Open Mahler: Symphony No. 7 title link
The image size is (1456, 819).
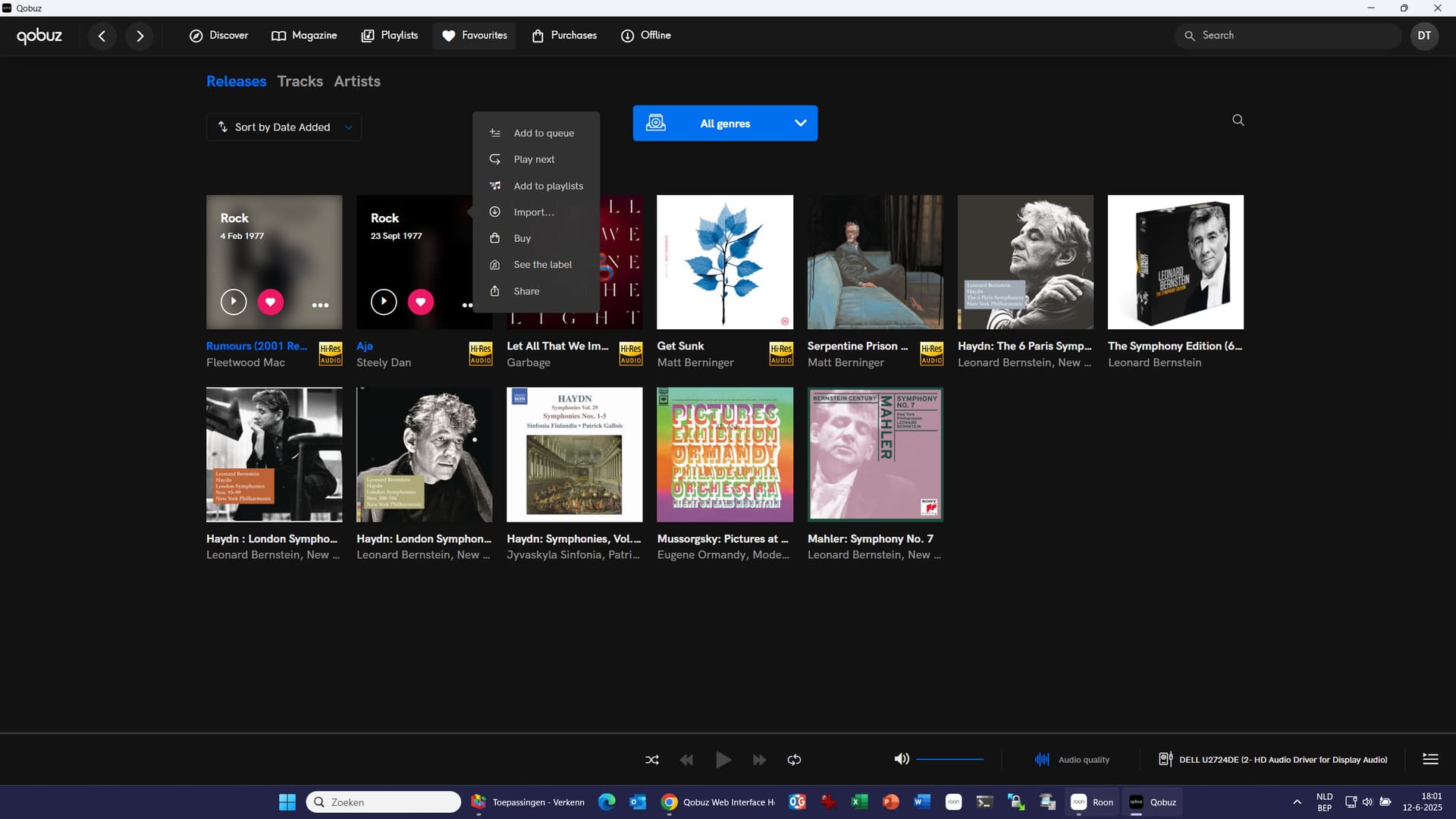[871, 538]
